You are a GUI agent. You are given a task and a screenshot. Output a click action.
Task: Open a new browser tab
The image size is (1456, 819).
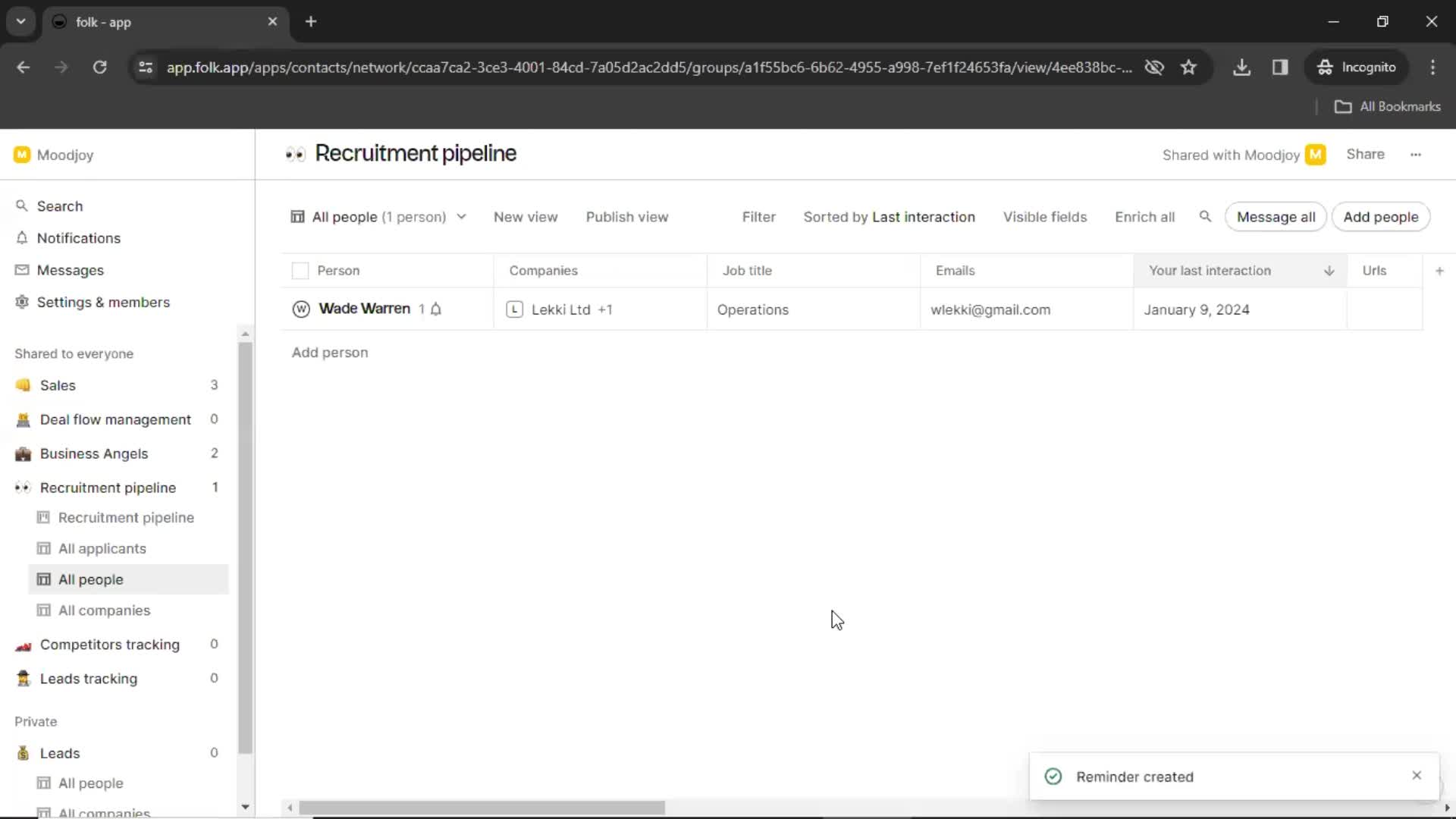(311, 22)
